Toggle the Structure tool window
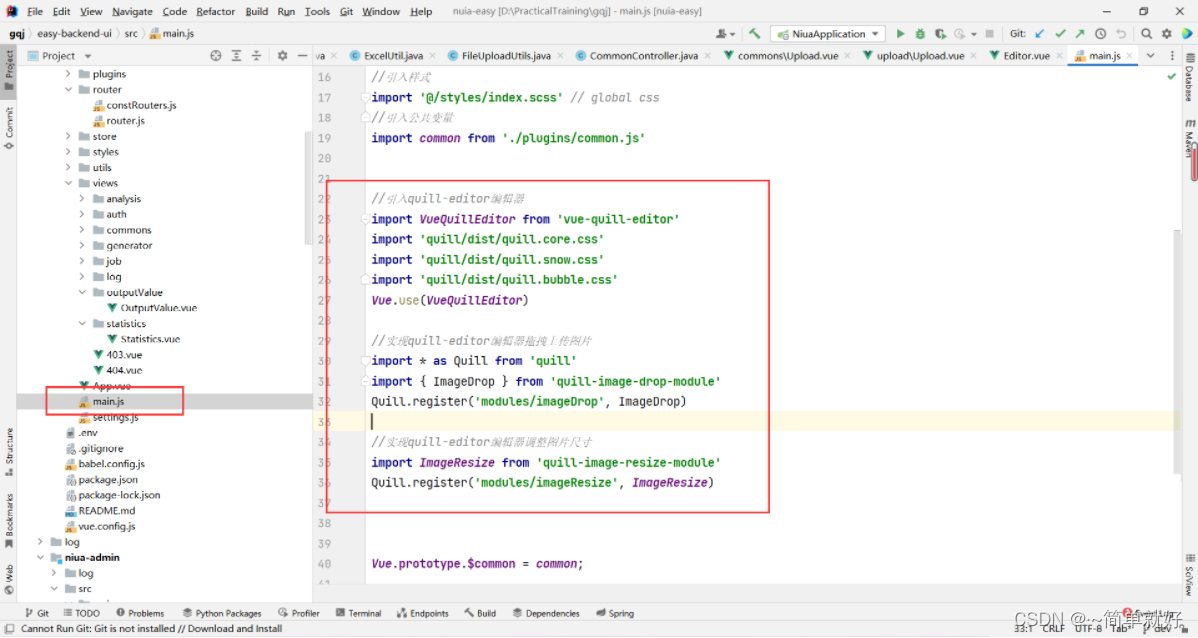The image size is (1198, 638). tap(9, 447)
